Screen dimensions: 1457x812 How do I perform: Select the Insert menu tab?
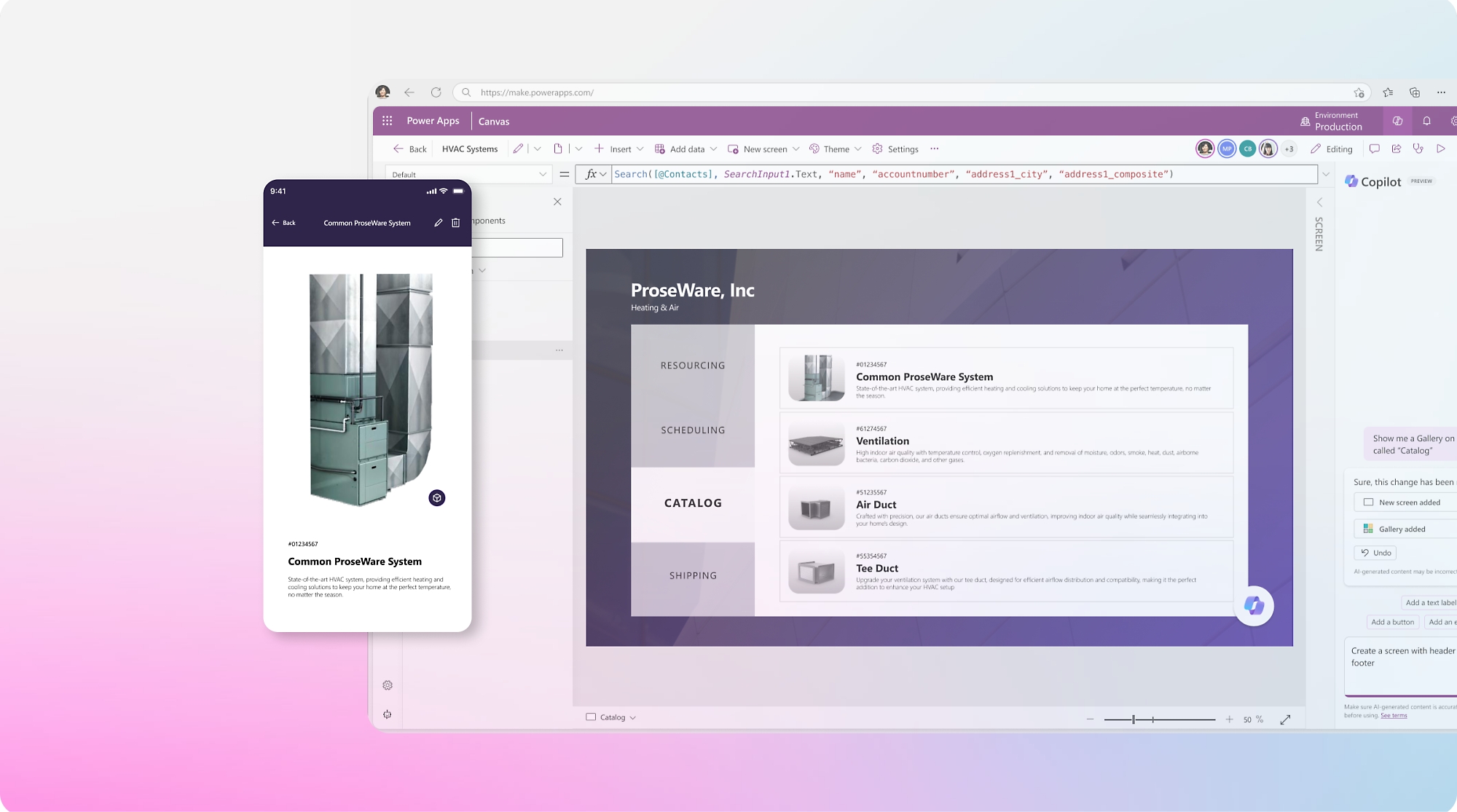[619, 149]
